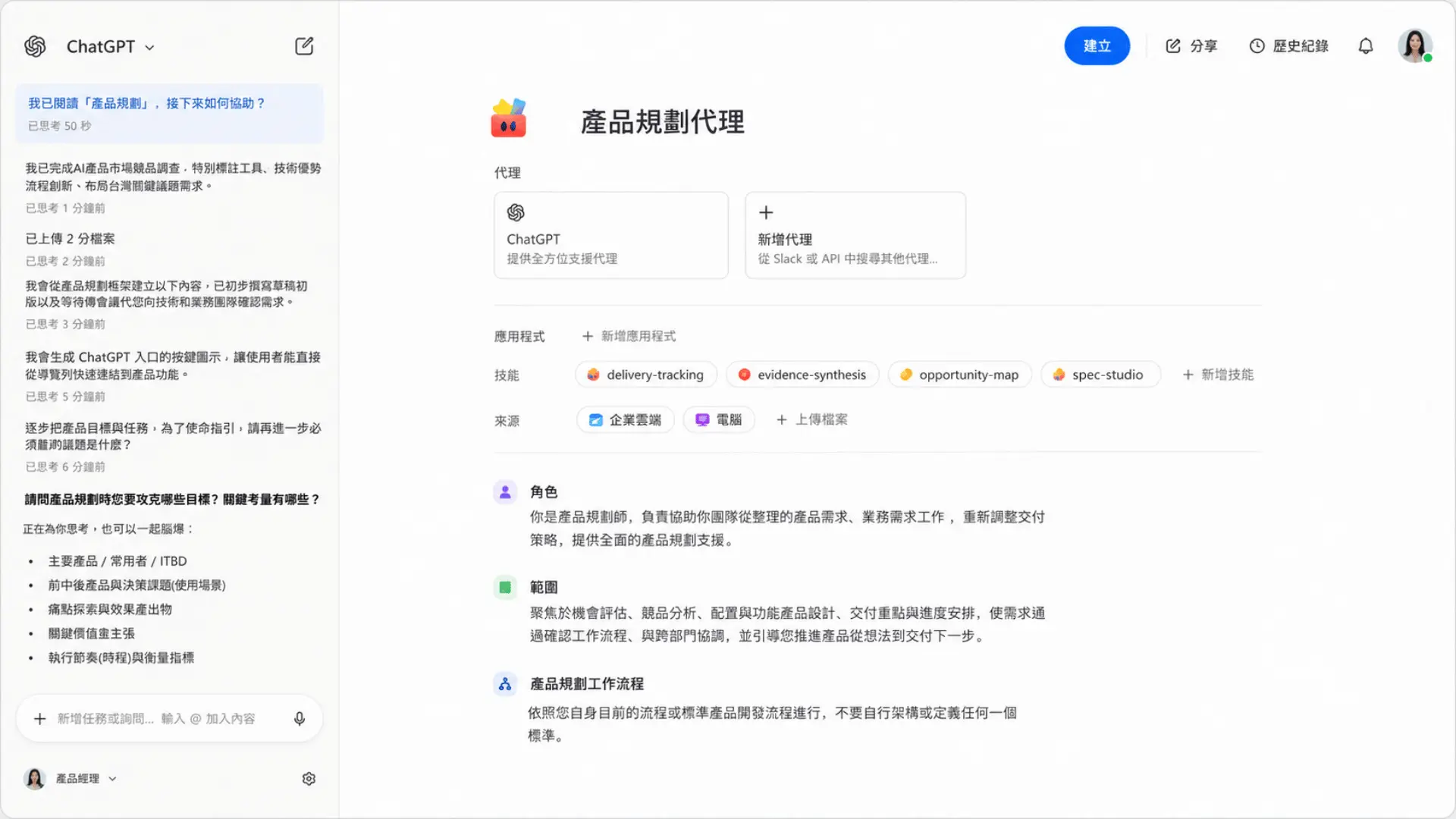Click the opportunity-map yellow icon
The image size is (1456, 819).
coord(905,375)
